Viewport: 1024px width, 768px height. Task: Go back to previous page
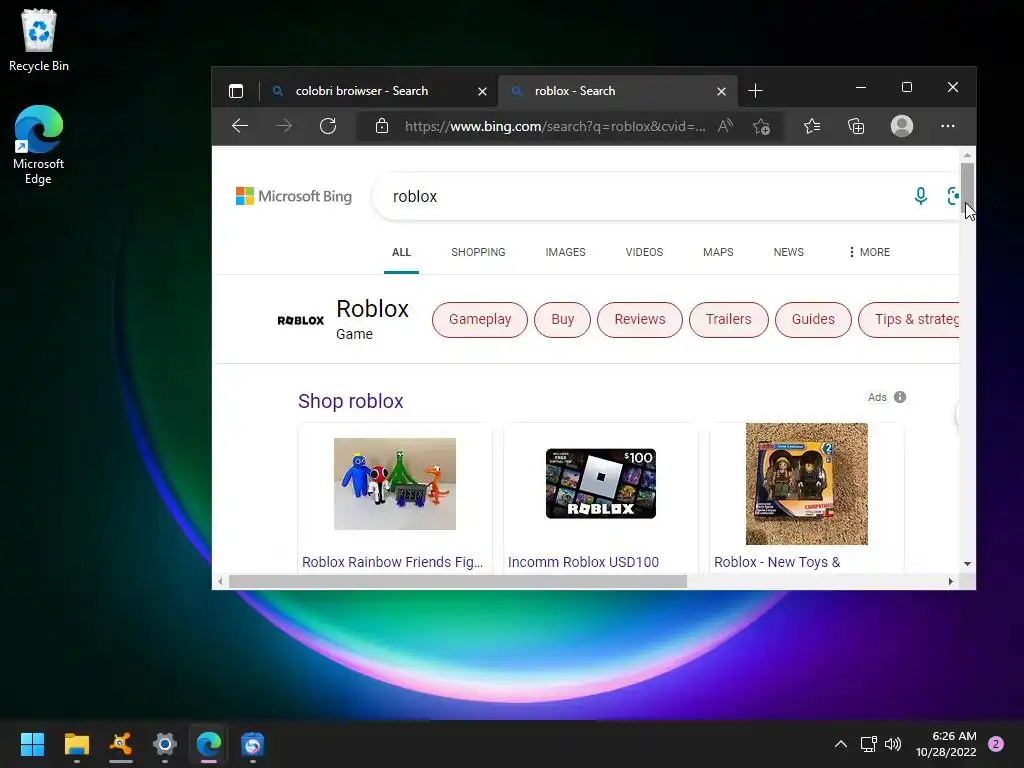click(240, 126)
